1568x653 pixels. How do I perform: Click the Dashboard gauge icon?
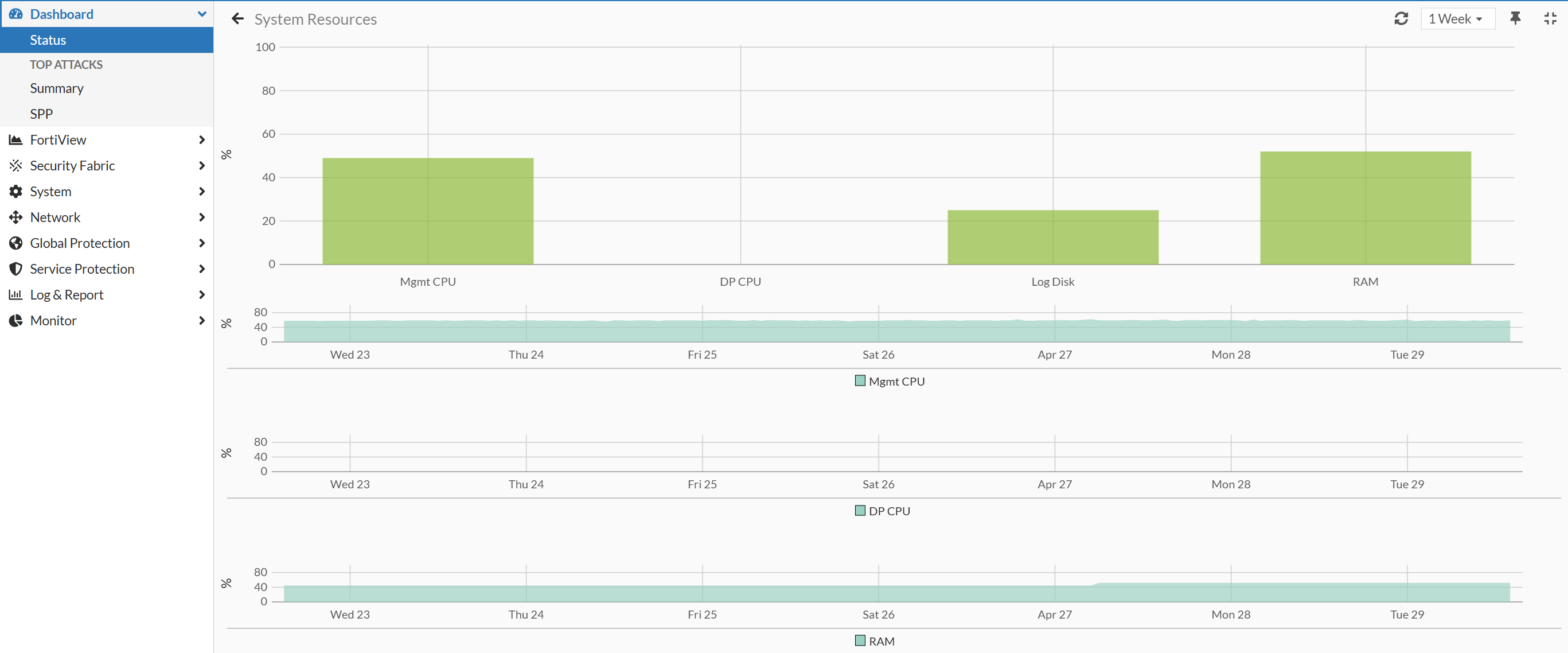tap(16, 14)
